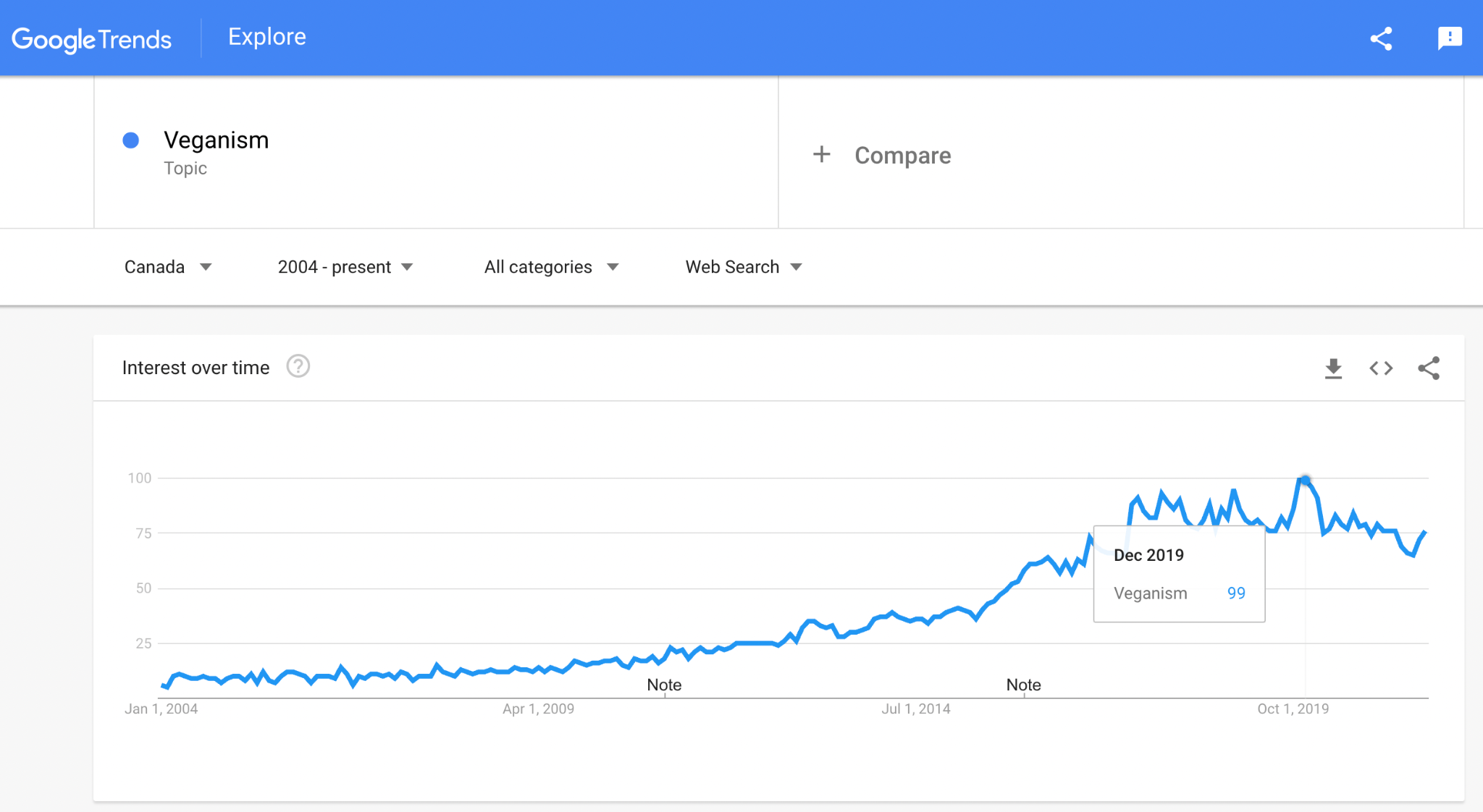The width and height of the screenshot is (1483, 812).
Task: Share the interest over time chart
Action: [x=1429, y=368]
